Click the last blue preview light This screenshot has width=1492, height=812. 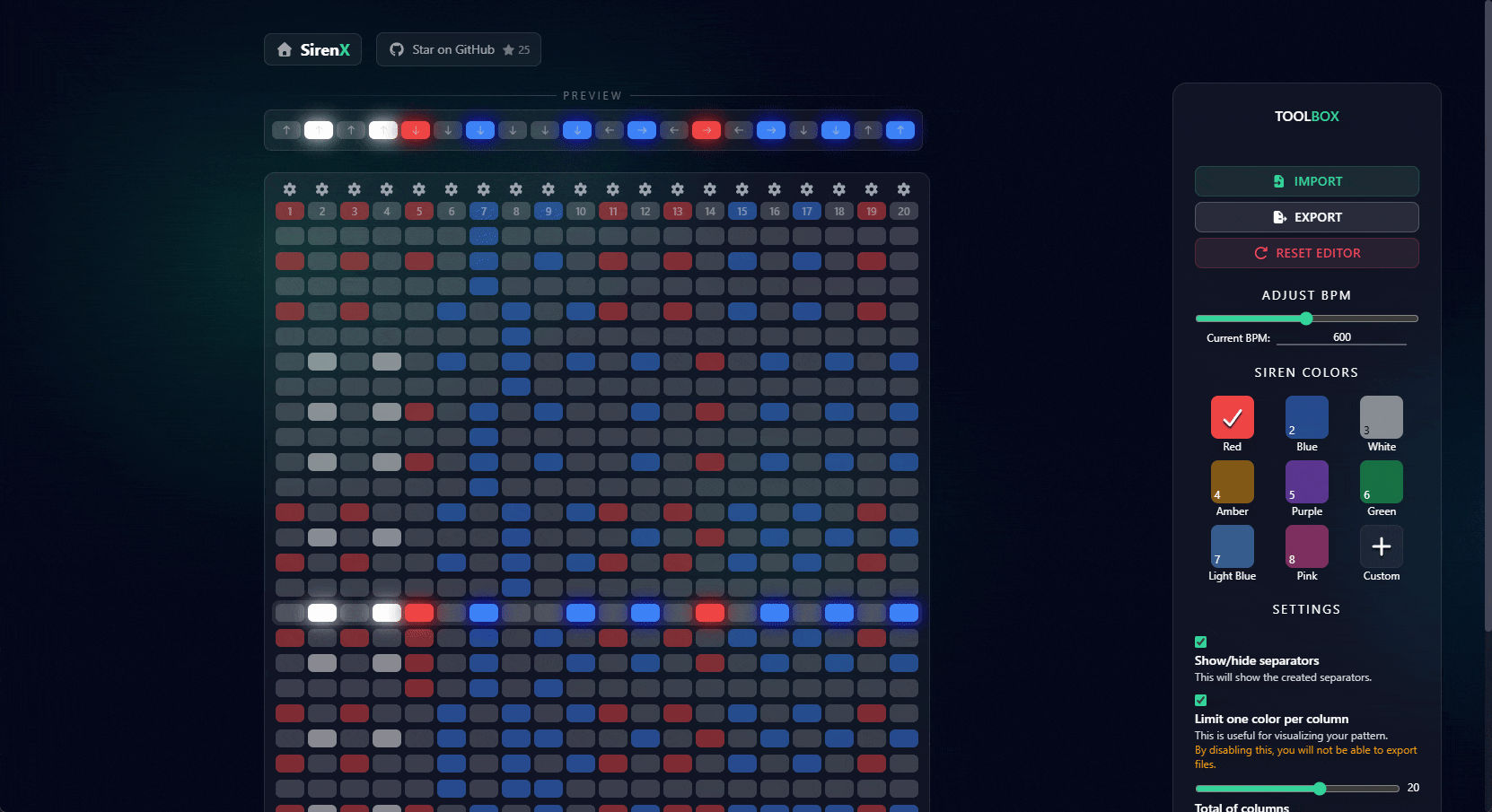[900, 130]
